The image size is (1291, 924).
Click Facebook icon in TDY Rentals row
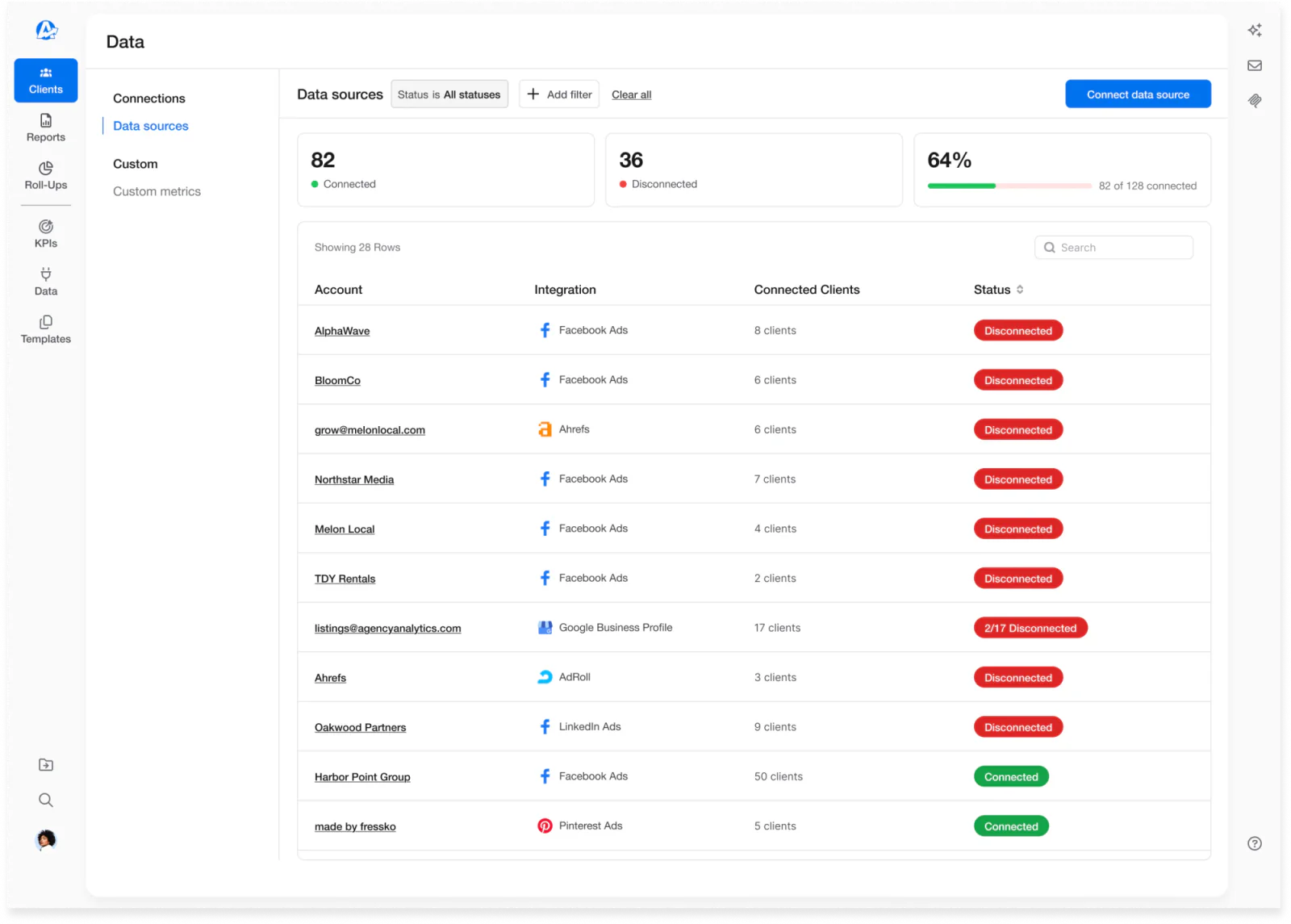pyautogui.click(x=545, y=578)
